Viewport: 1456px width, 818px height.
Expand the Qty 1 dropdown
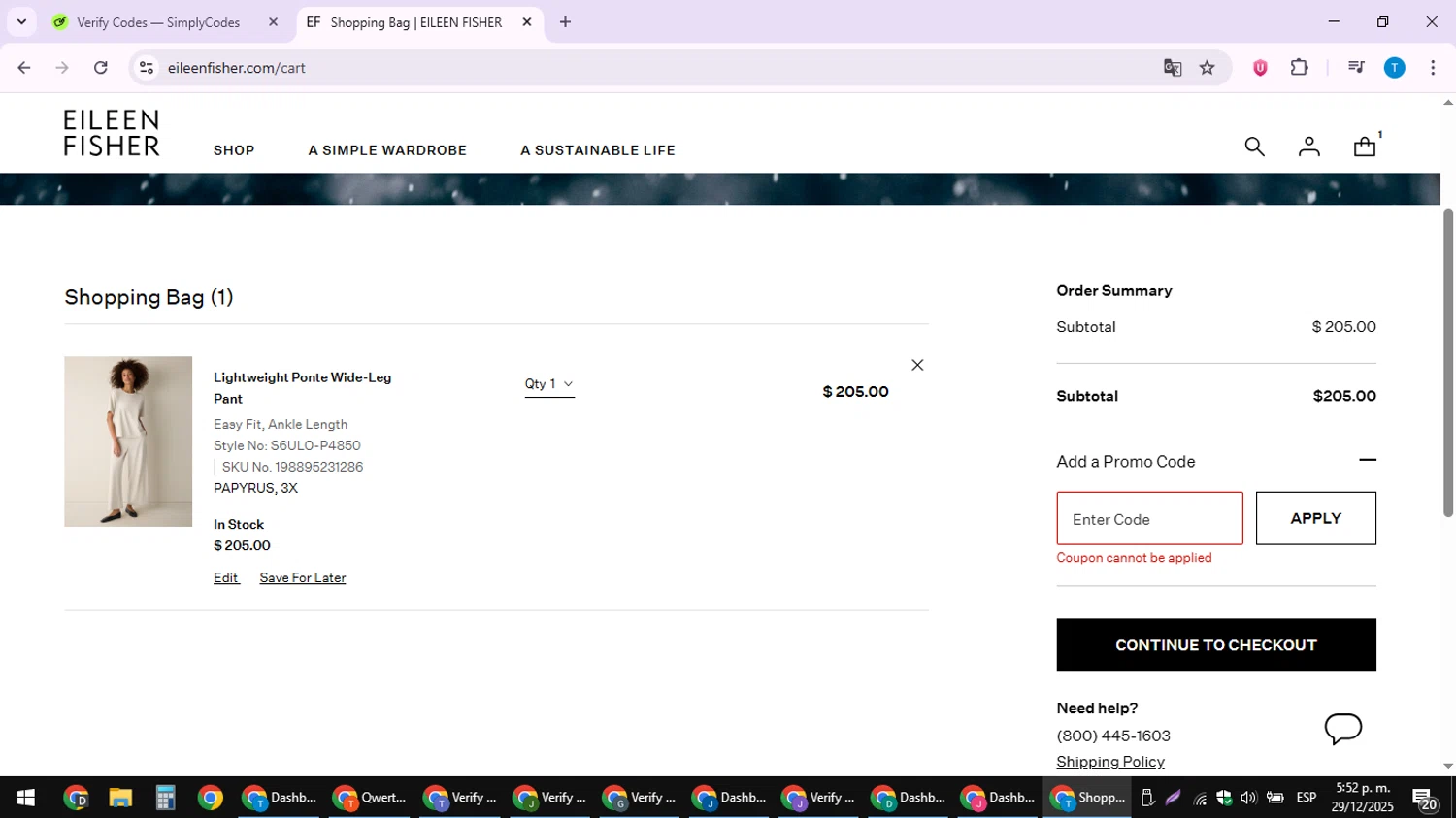[549, 384]
